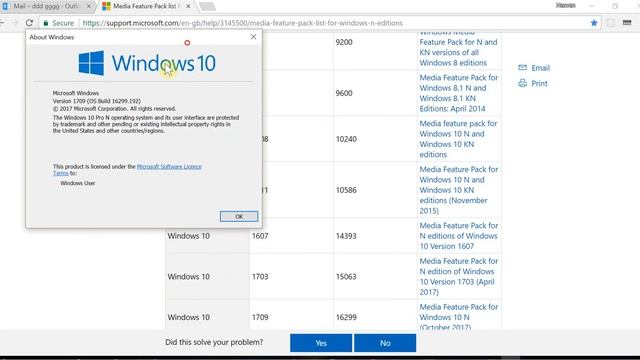
Task: Answer No to Did this solve your problem
Action: [385, 343]
